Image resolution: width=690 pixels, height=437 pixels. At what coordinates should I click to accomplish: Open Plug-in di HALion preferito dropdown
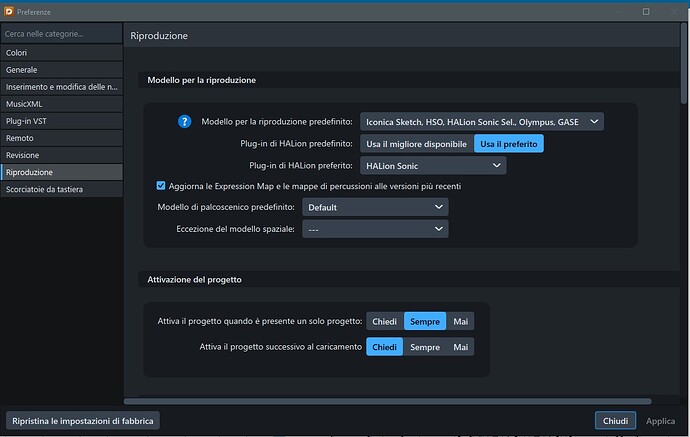pyautogui.click(x=433, y=165)
